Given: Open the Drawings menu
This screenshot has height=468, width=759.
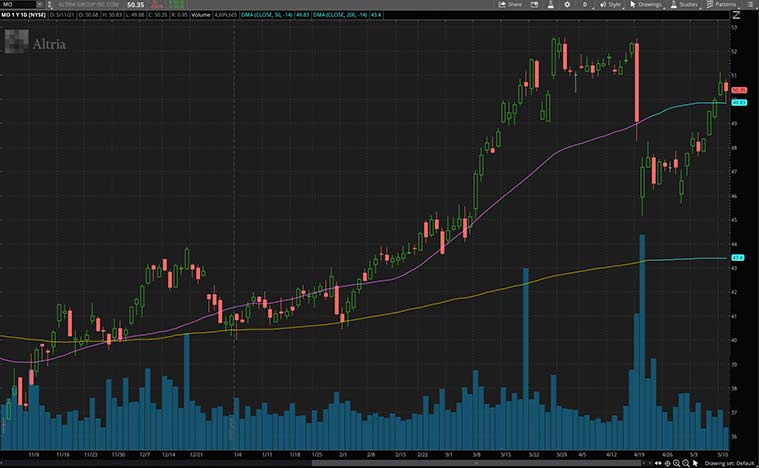Looking at the screenshot, I should coord(645,4).
